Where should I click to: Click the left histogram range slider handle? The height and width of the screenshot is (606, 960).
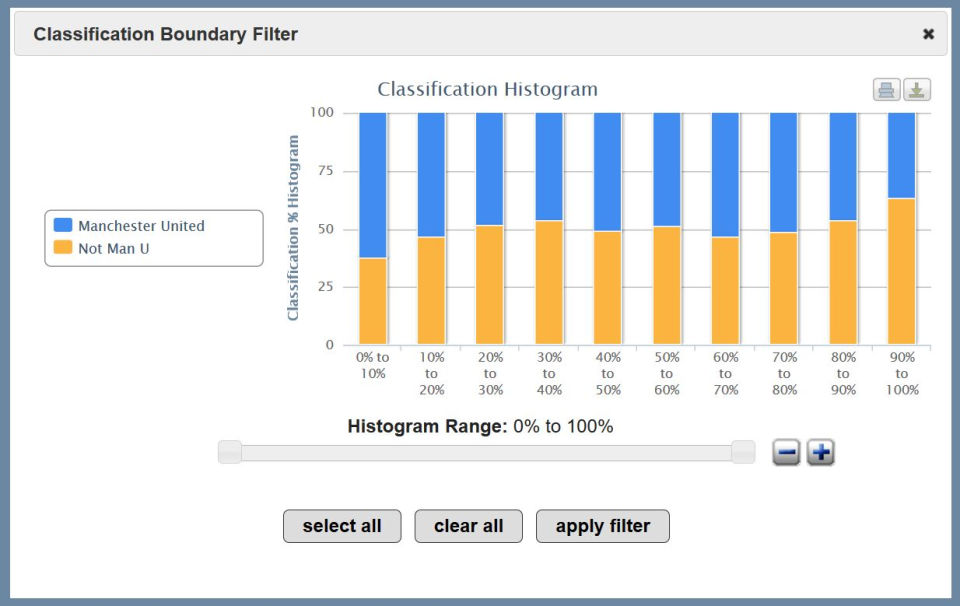click(x=230, y=452)
